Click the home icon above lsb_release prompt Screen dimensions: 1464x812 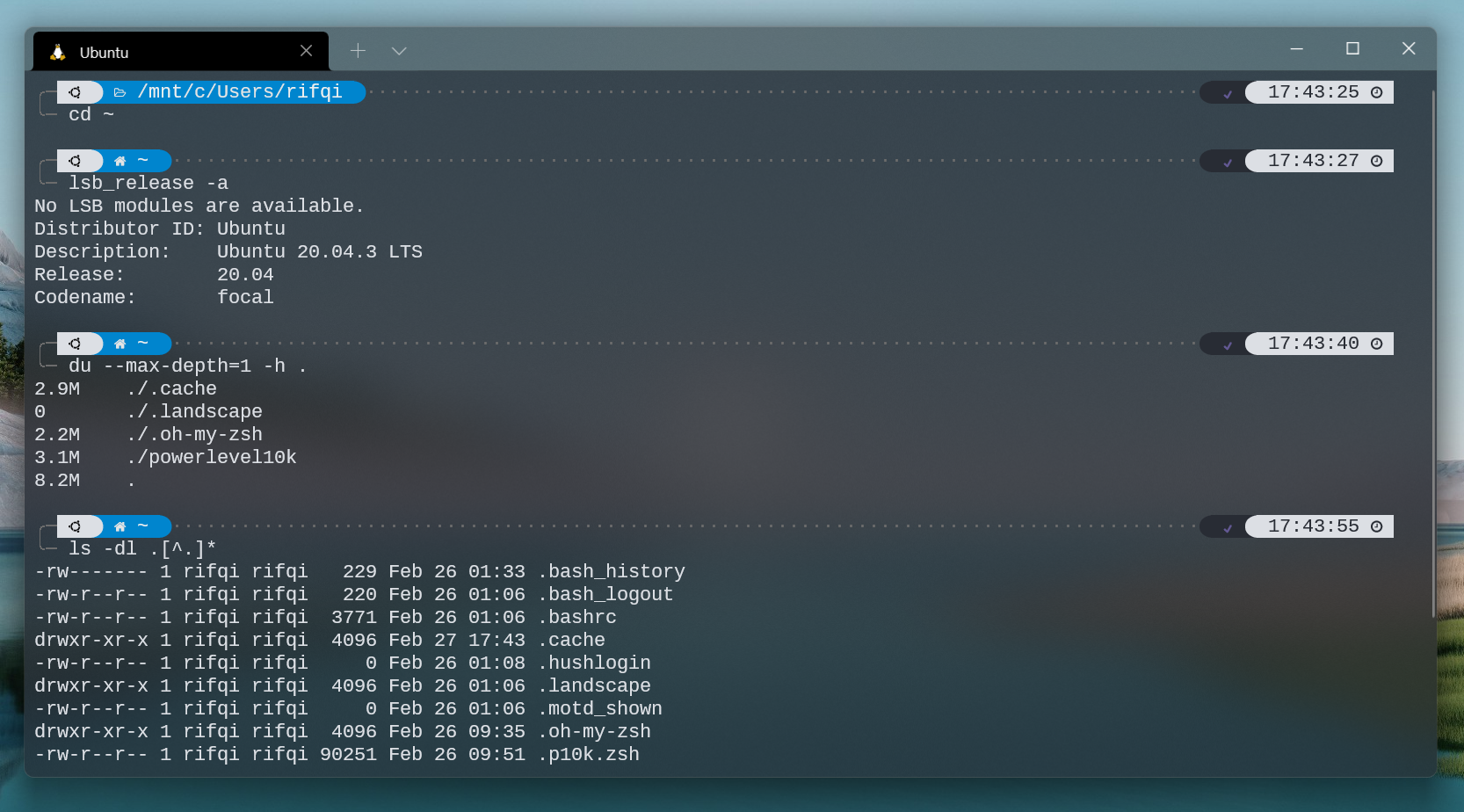tap(120, 161)
